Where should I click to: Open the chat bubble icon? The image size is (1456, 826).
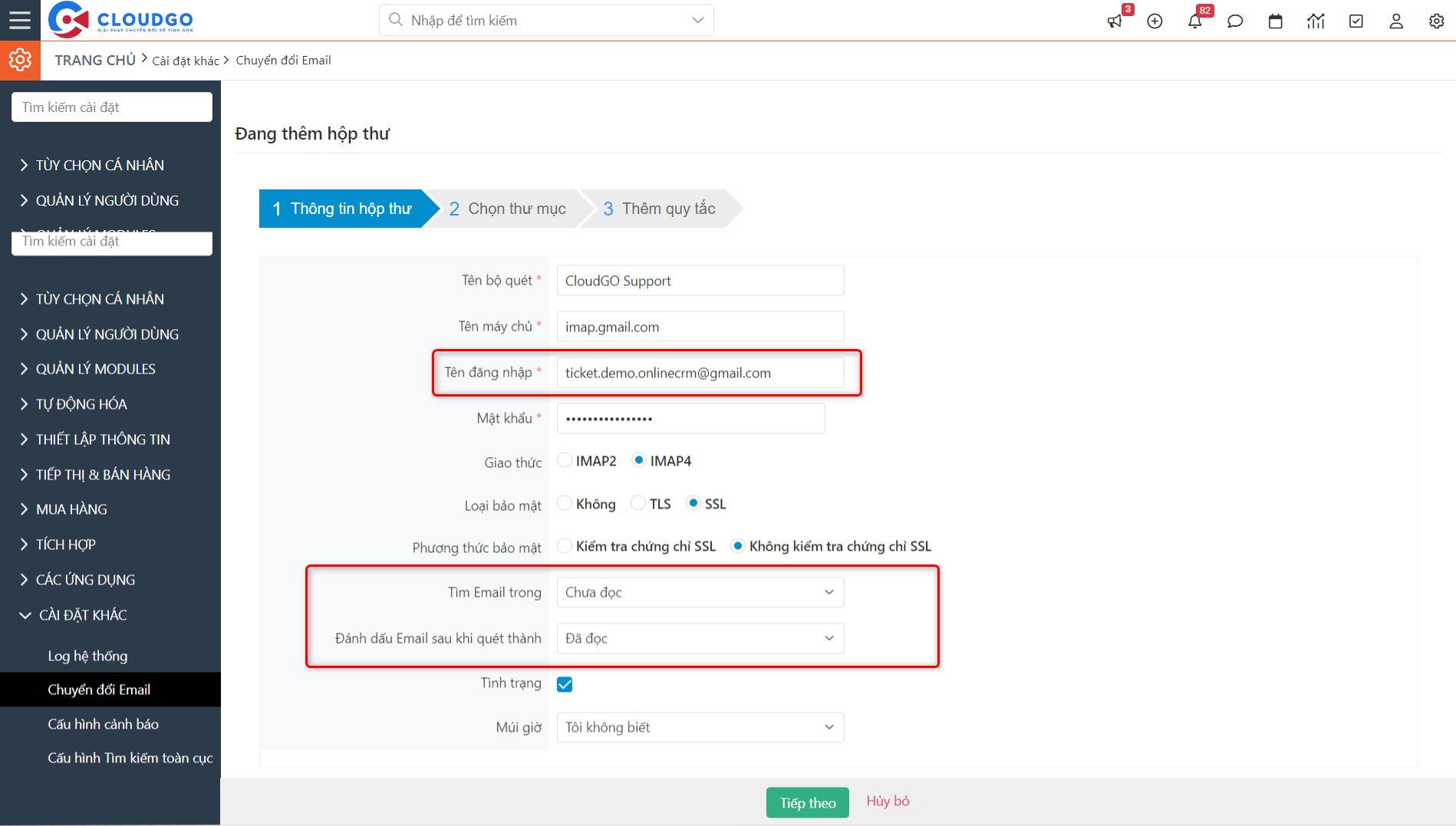(1235, 21)
